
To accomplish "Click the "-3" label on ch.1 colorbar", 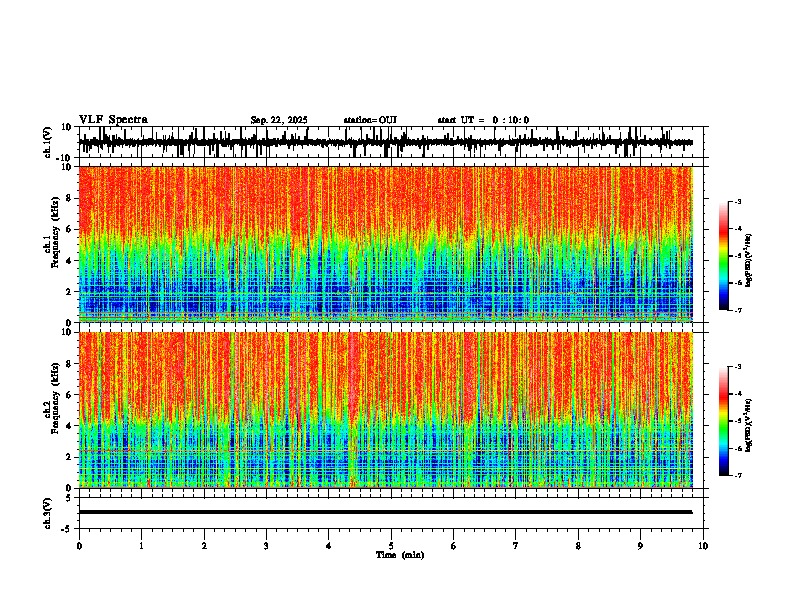I will tap(737, 201).
